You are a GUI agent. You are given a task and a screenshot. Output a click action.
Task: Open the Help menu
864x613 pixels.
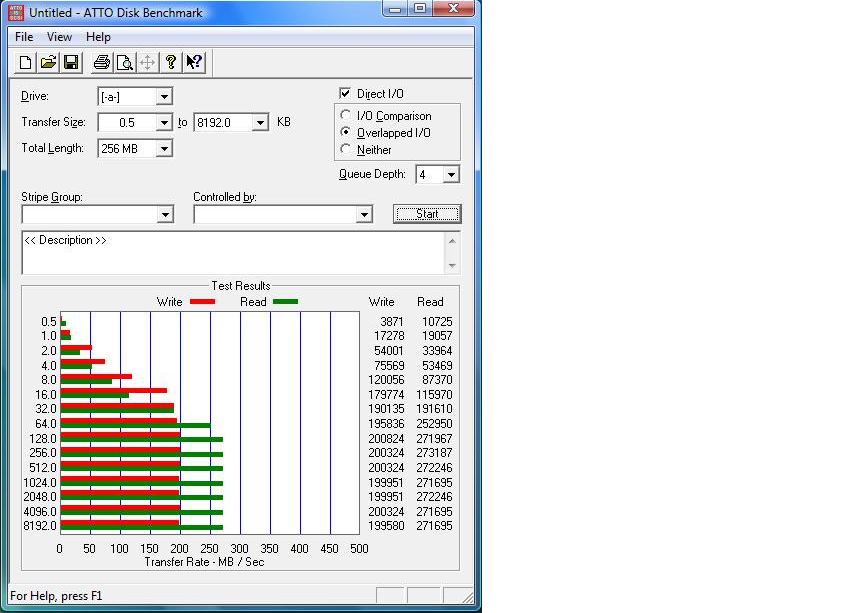[98, 37]
